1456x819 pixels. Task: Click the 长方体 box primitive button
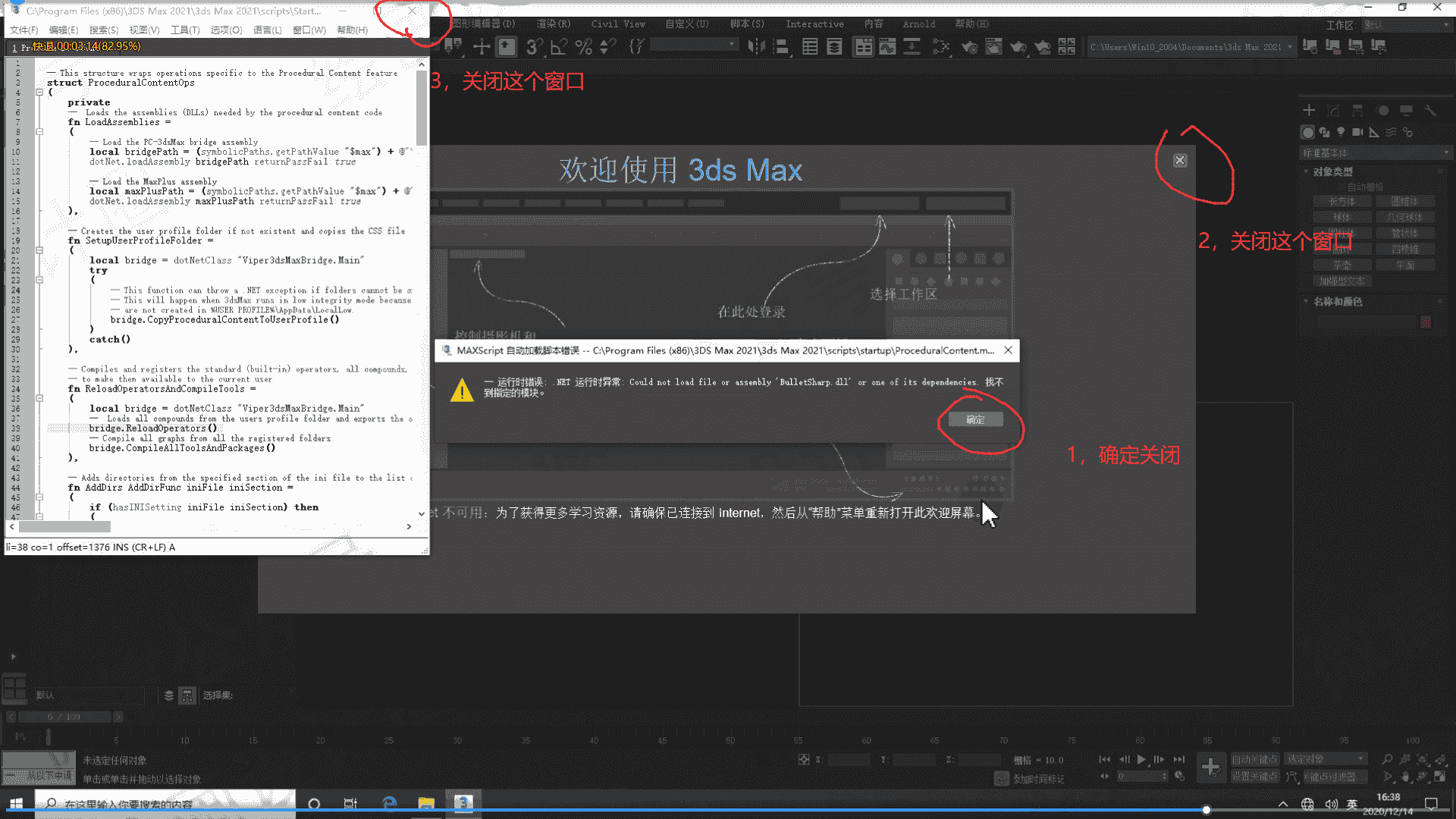coord(1342,202)
